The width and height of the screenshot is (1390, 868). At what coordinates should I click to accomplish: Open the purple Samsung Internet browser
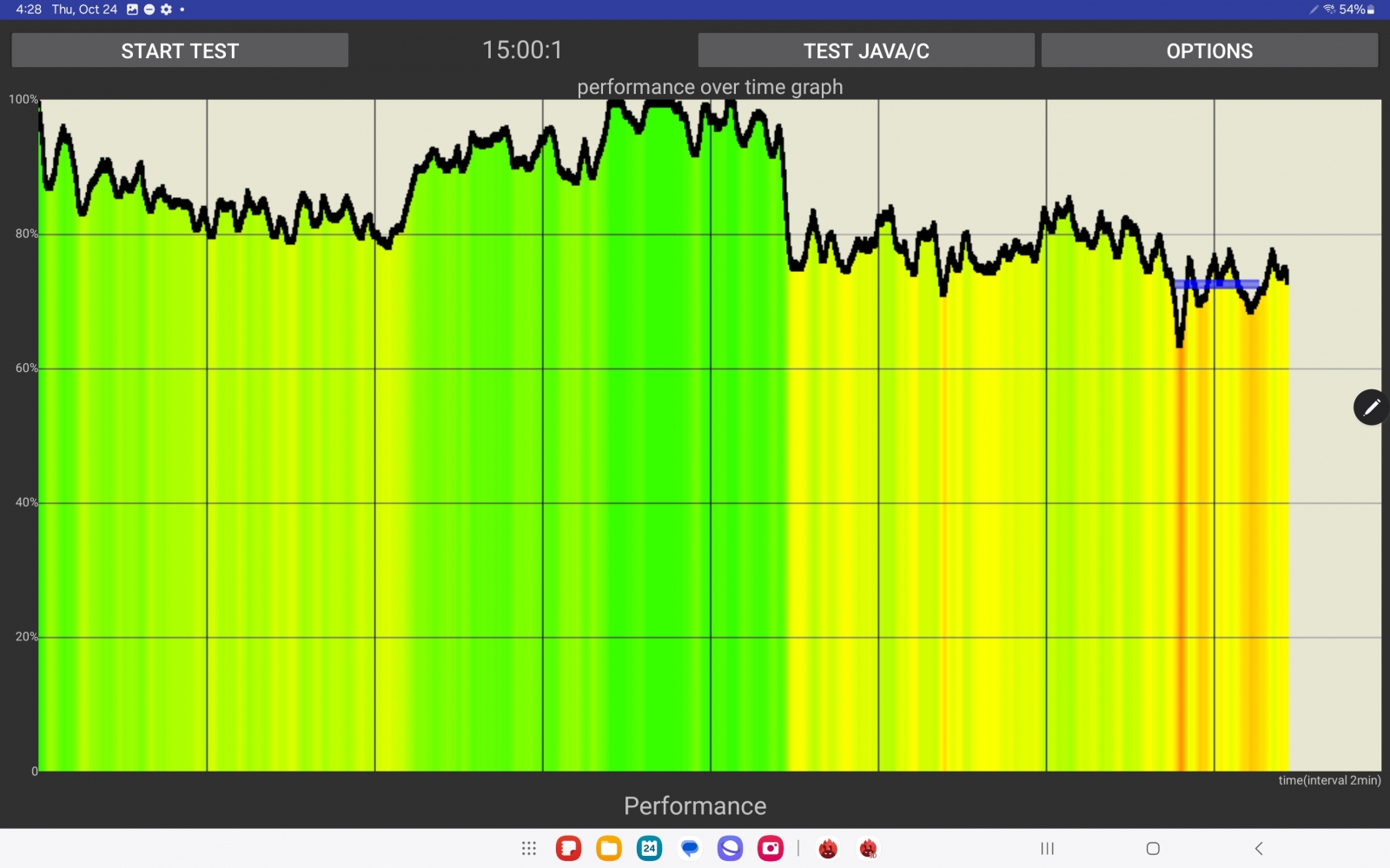tap(730, 848)
